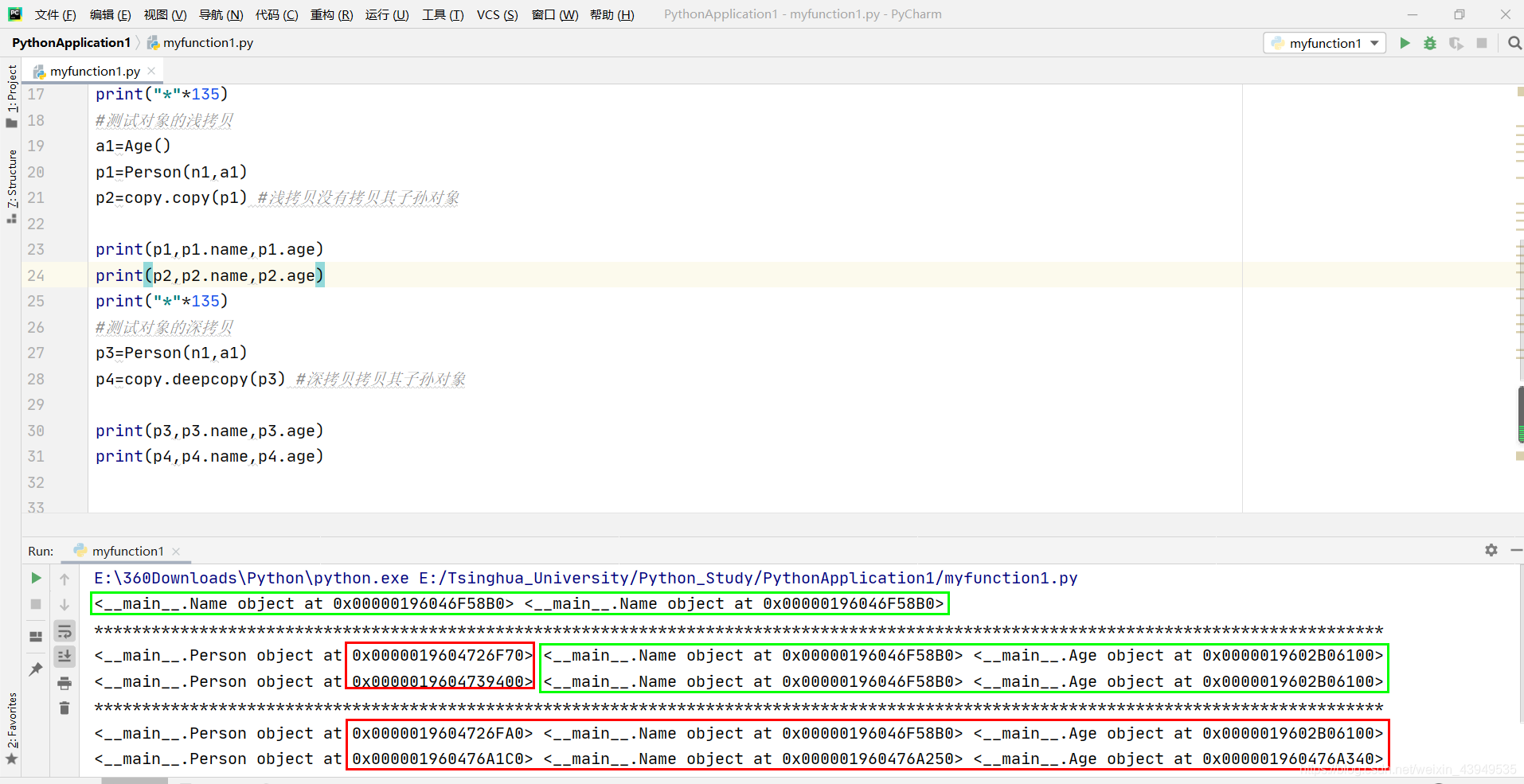Click the Stop square in the top toolbar

pos(1482,43)
